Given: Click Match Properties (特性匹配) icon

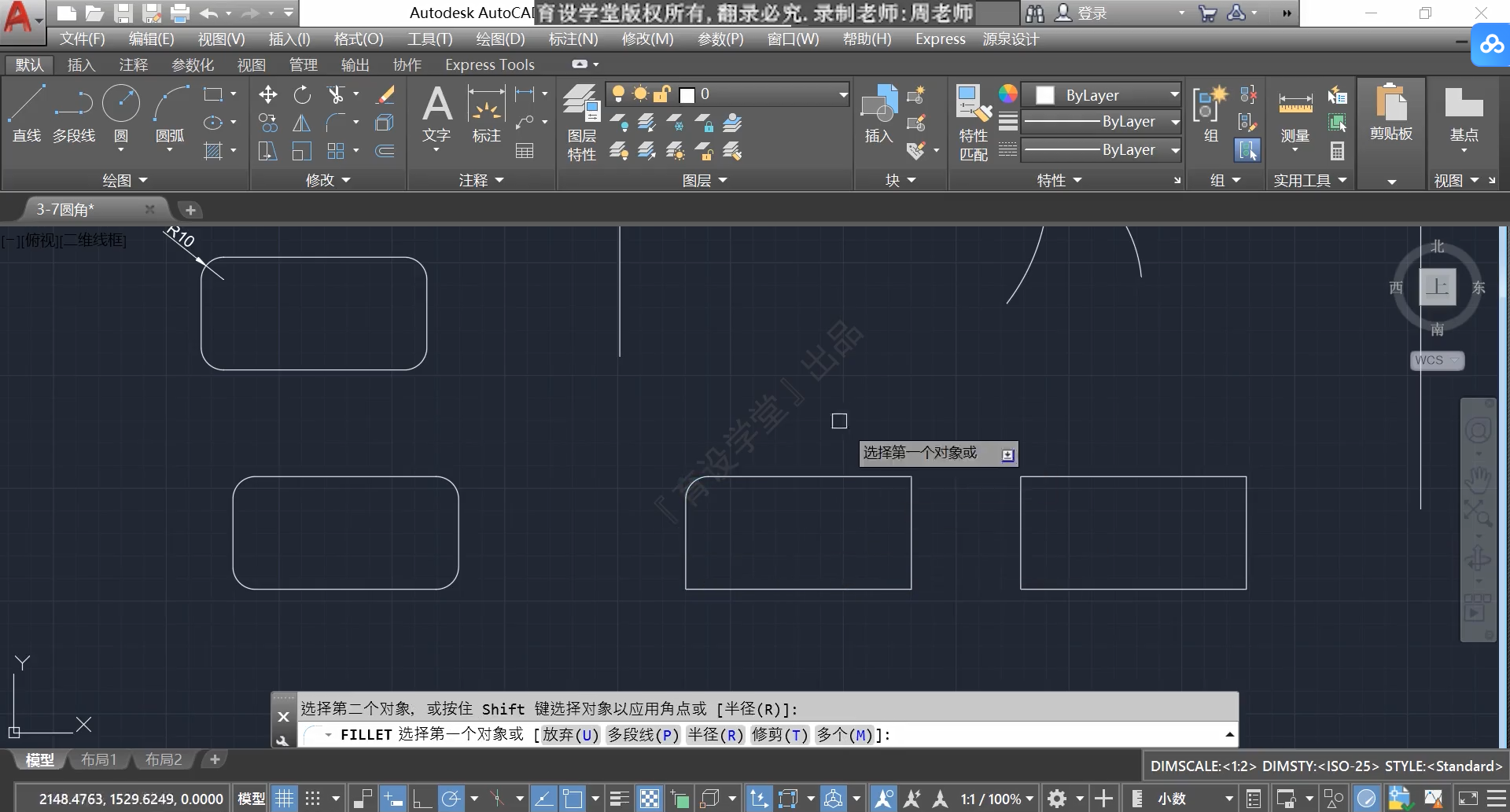Looking at the screenshot, I should 974,123.
